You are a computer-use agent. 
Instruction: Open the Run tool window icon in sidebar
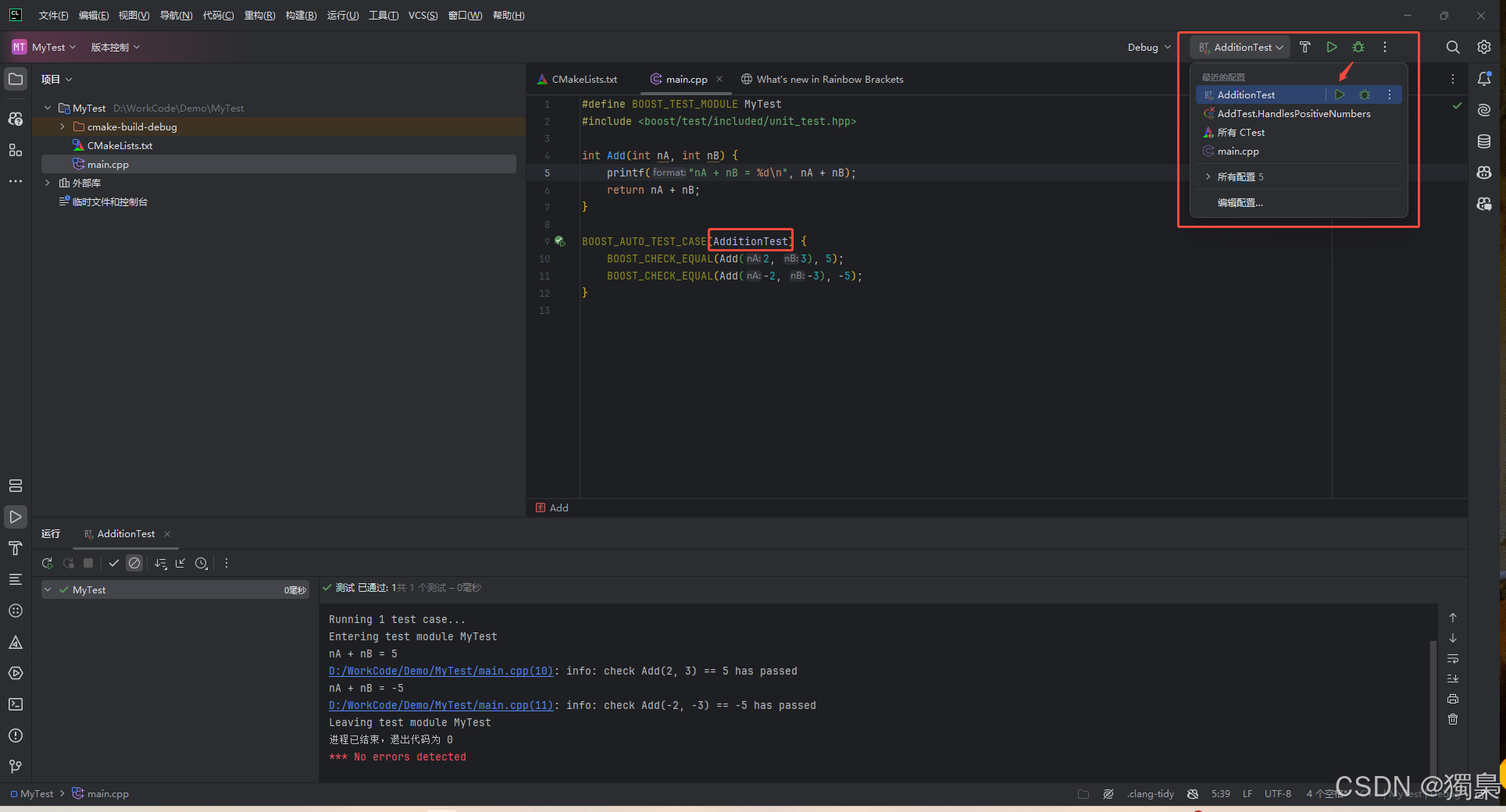tap(16, 517)
